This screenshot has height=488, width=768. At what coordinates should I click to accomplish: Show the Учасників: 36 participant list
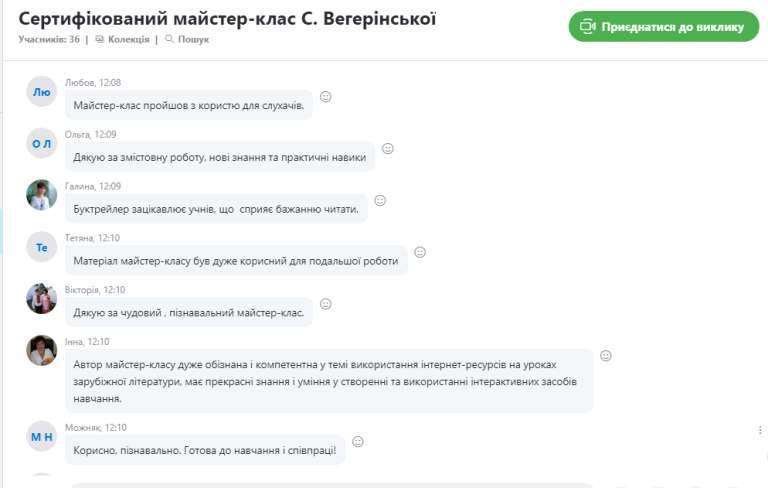[x=49, y=39]
